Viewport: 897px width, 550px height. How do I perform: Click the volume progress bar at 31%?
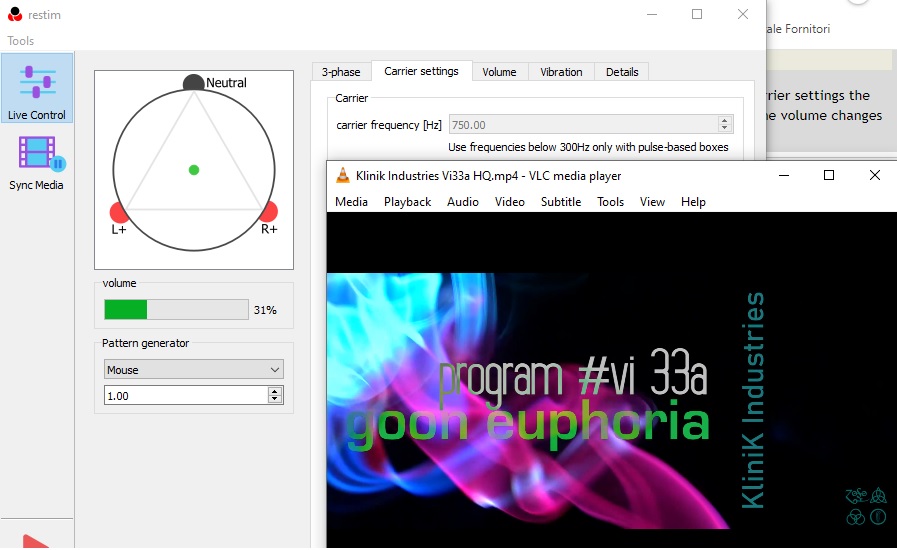pyautogui.click(x=176, y=310)
